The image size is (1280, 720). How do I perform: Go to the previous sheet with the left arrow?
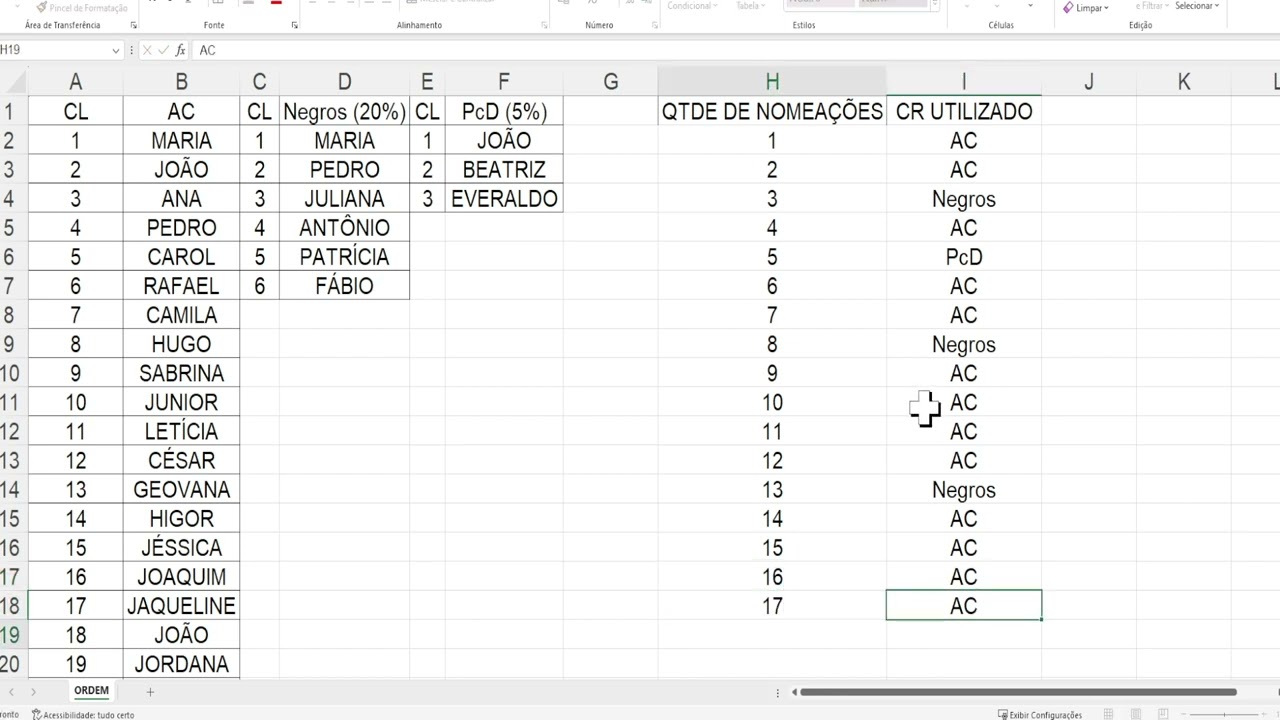coord(10,692)
